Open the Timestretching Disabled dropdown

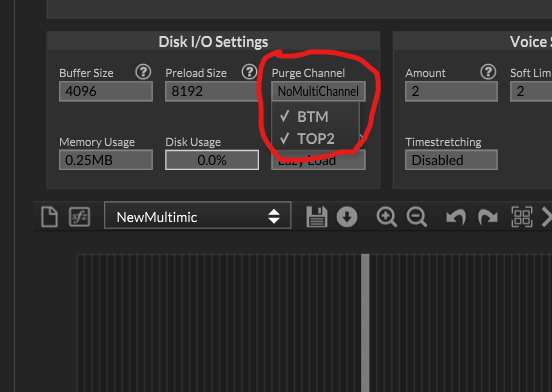[451, 160]
